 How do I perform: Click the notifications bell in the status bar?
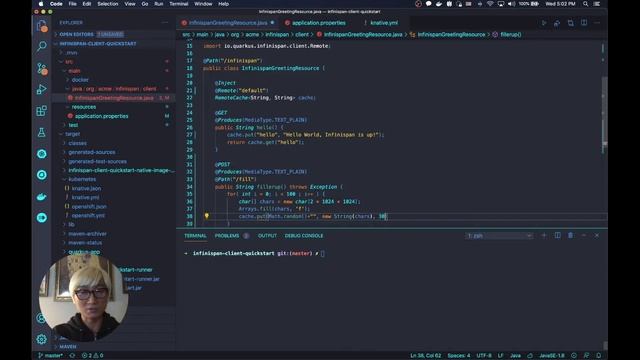(598, 356)
